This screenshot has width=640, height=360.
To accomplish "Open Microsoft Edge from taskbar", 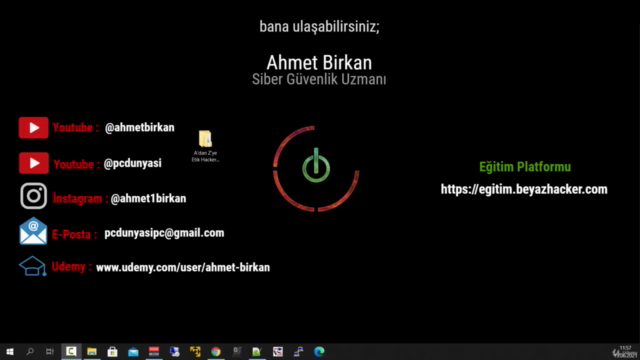I will click(x=319, y=351).
